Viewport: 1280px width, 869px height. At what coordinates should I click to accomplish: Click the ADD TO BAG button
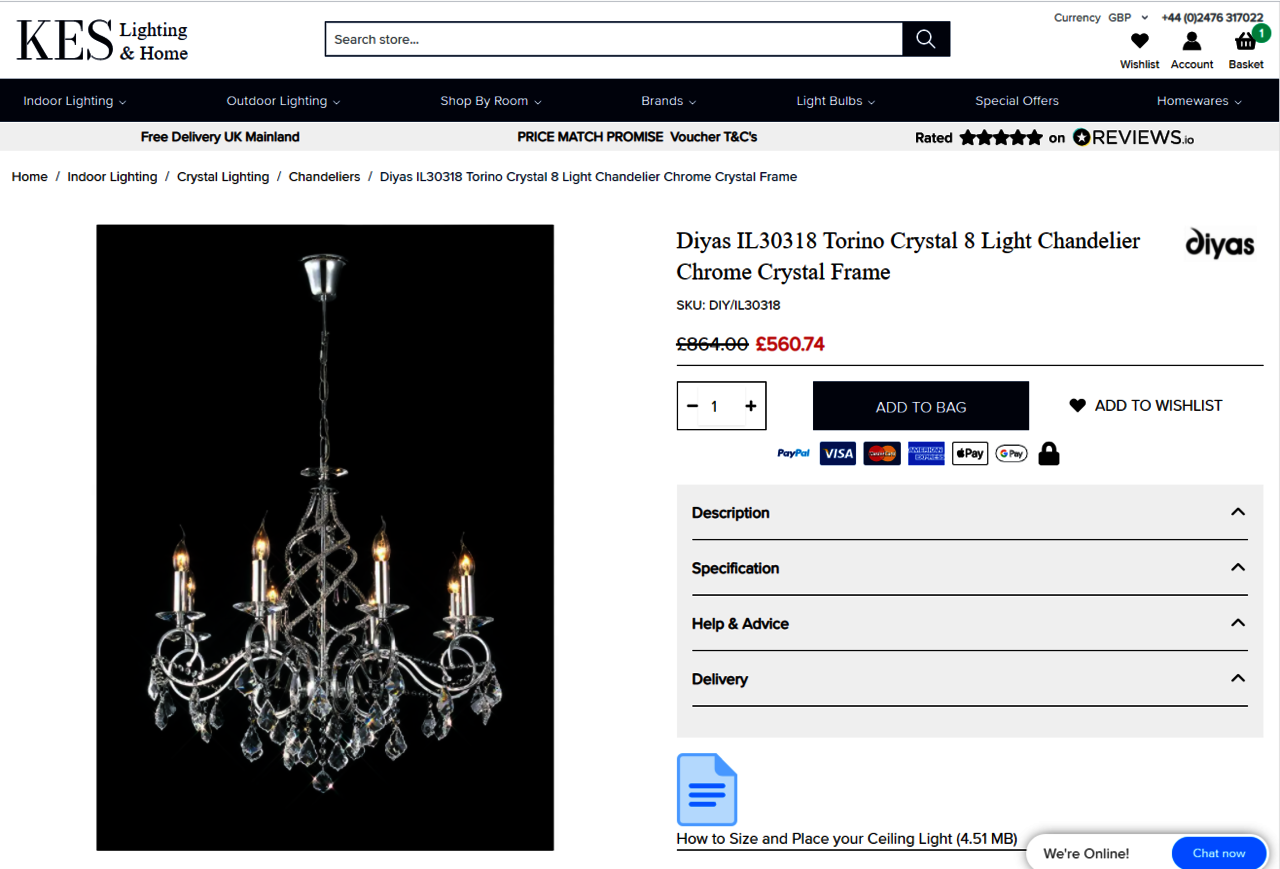click(x=921, y=406)
